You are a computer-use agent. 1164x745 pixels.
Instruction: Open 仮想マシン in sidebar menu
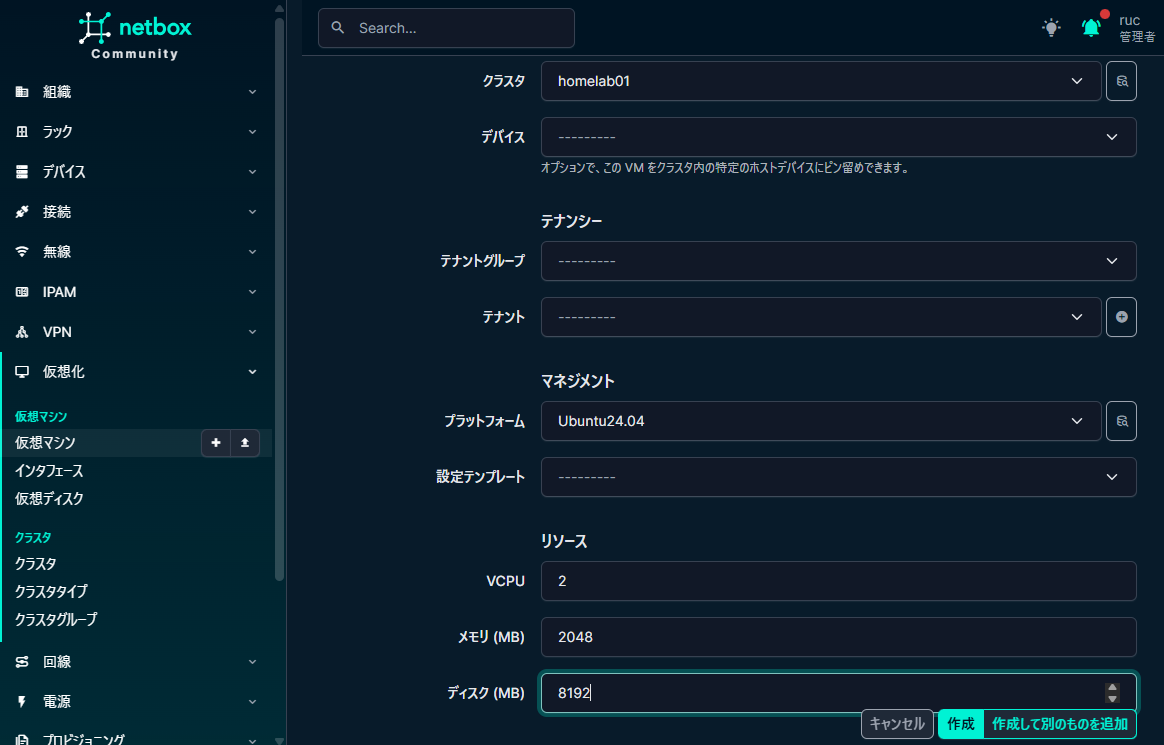45,443
